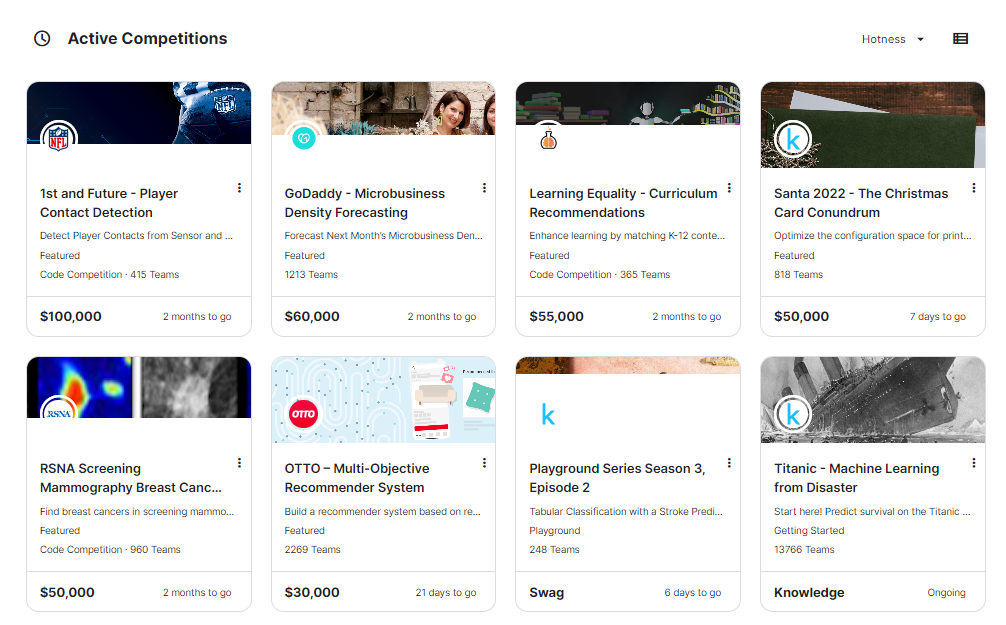
Task: Click the teal GoDaddy logo icon
Action: pyautogui.click(x=303, y=140)
